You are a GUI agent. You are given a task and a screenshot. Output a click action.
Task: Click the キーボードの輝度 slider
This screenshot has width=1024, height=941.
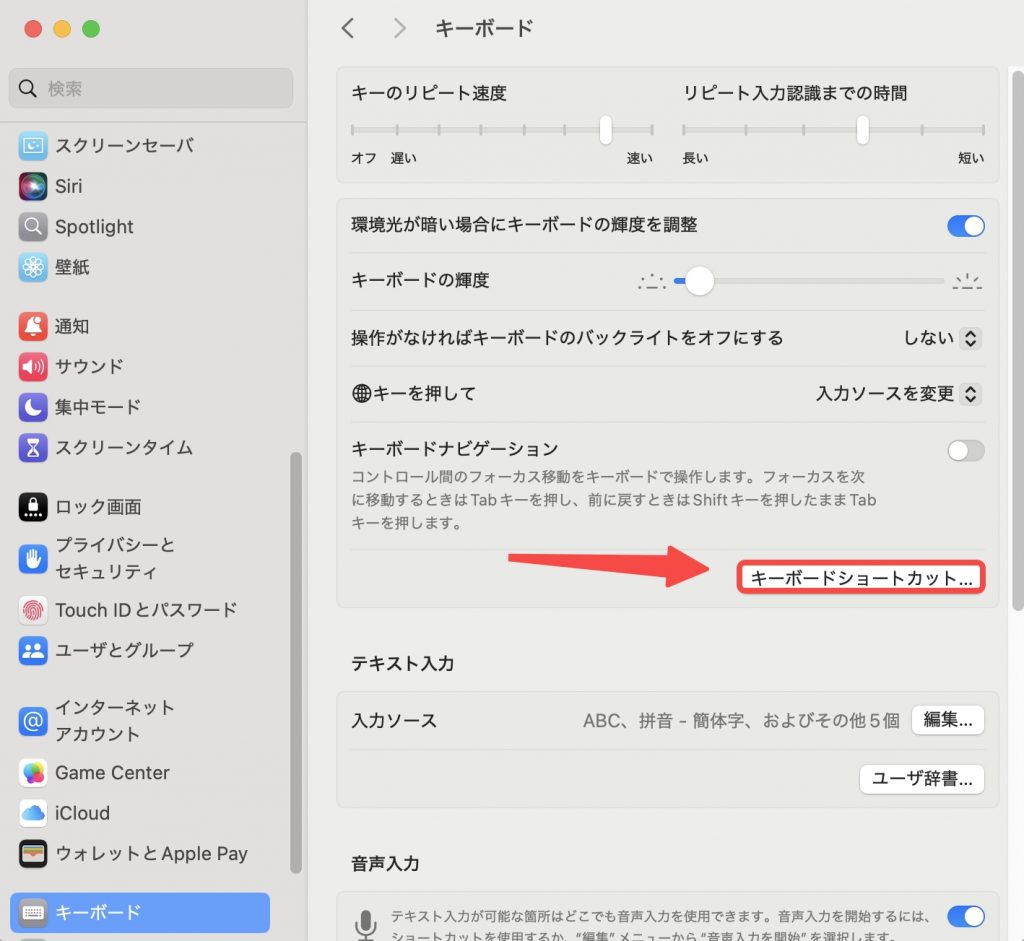[x=808, y=281]
